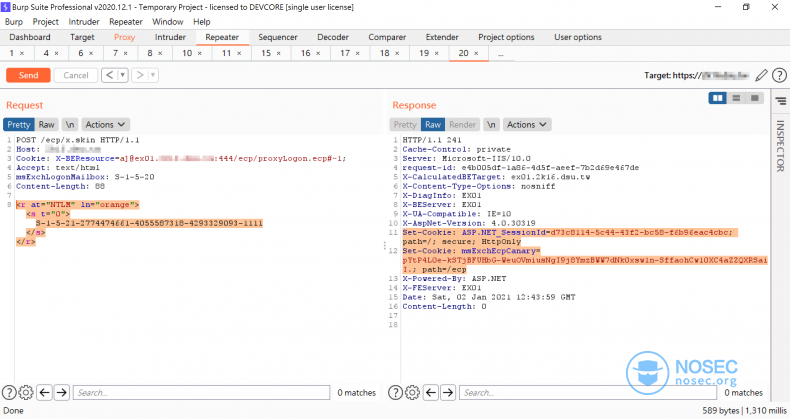Click the response search input field

coord(588,392)
